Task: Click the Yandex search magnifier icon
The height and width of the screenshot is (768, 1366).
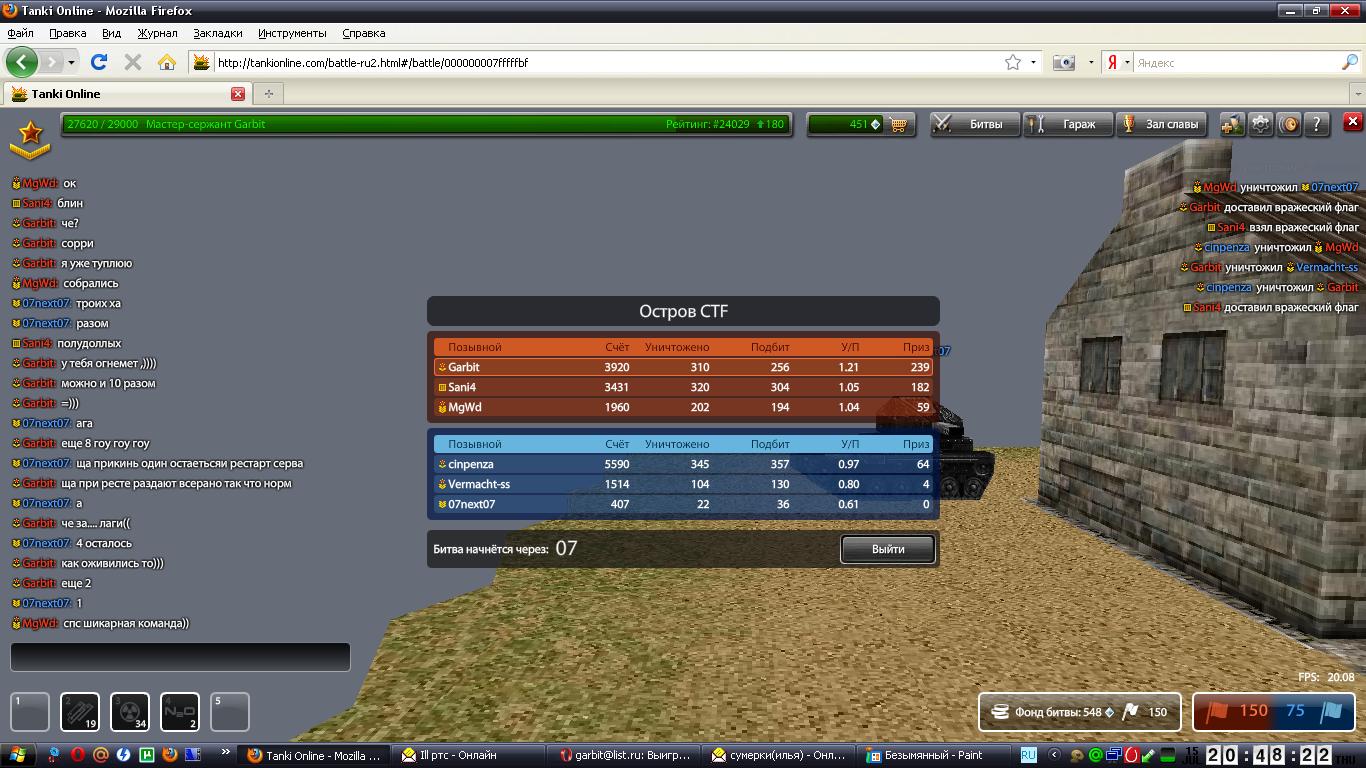Action: click(1350, 62)
